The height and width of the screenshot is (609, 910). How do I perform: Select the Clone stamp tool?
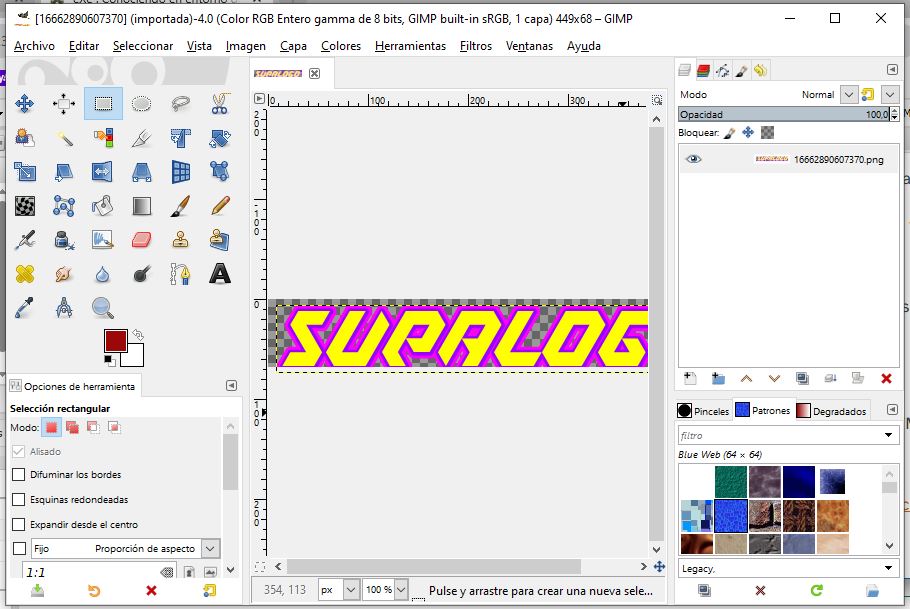[181, 239]
